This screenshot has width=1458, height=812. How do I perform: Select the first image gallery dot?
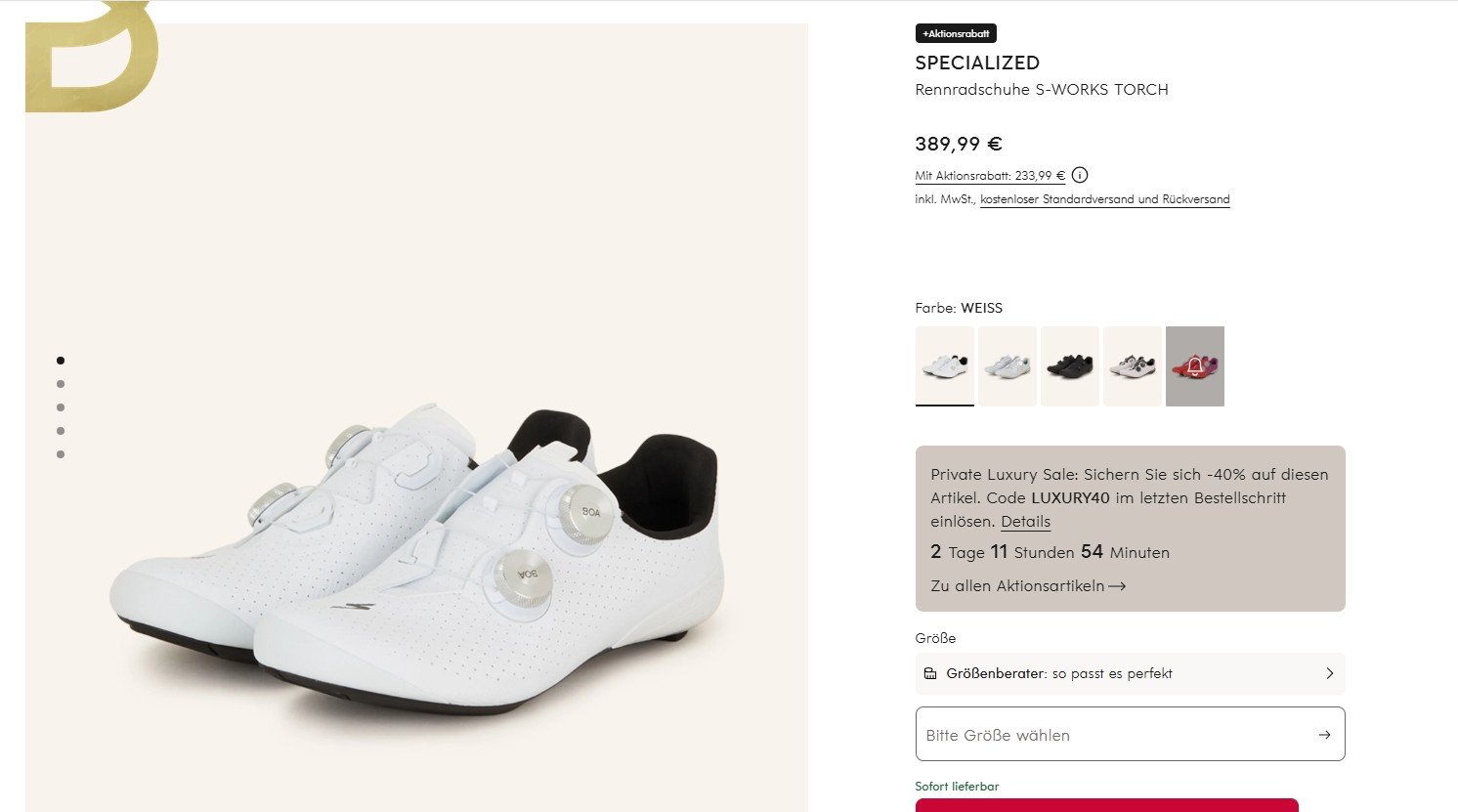point(61,361)
